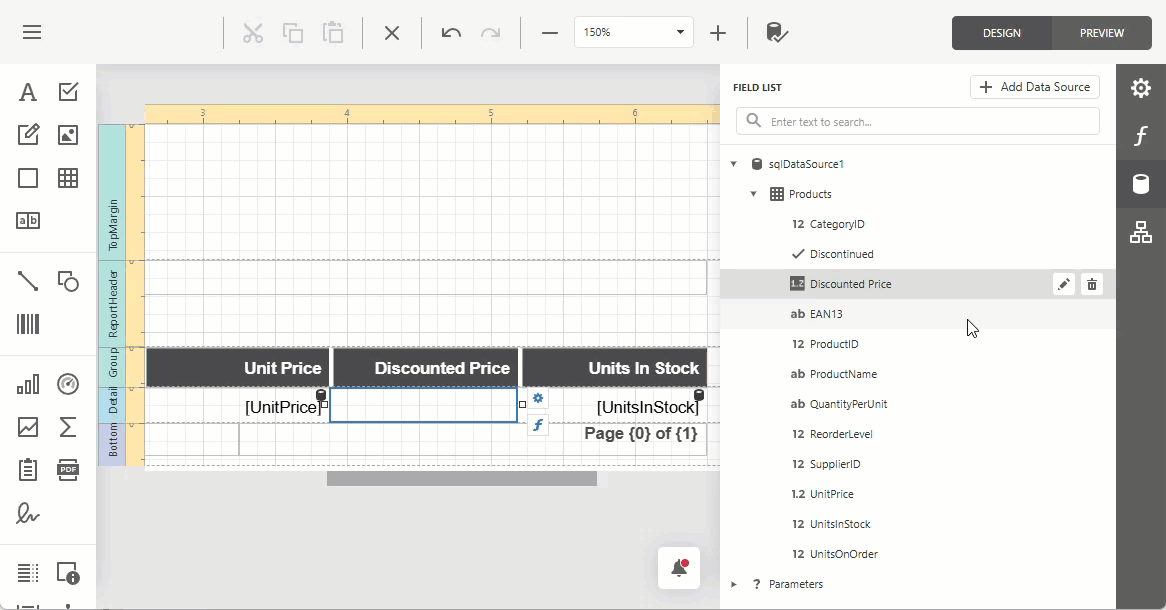Viewport: 1166px width, 610px height.
Task: Delete the Discounted Price calculated field
Action: point(1092,284)
